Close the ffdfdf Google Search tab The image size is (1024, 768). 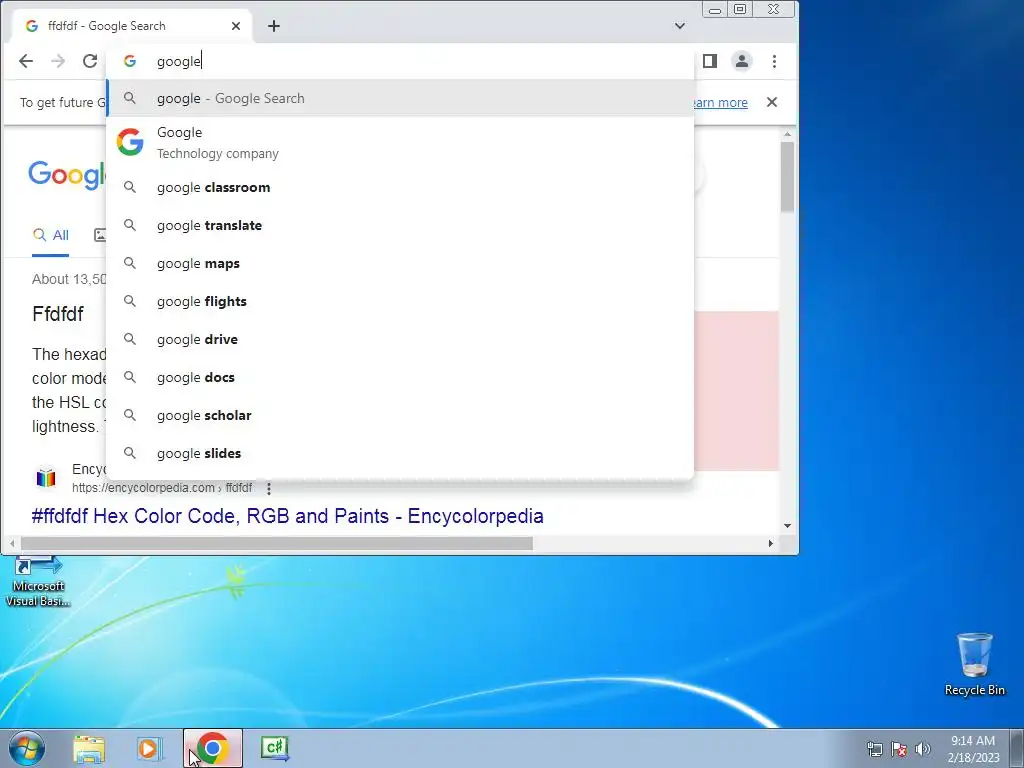[236, 26]
